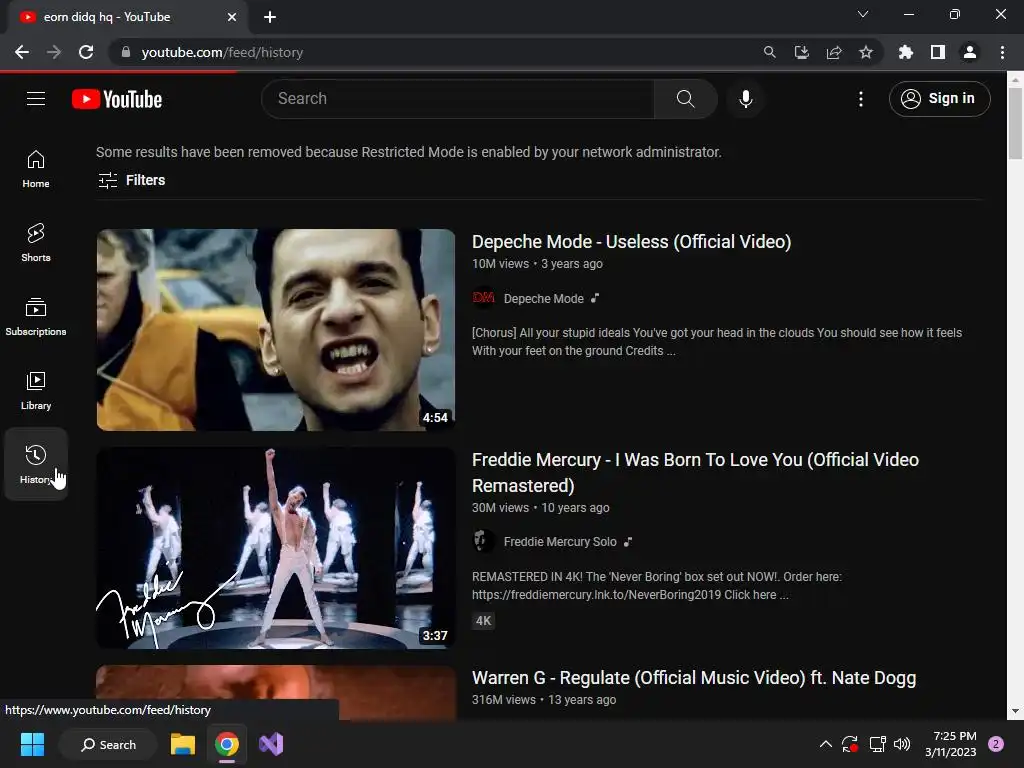Select History in the sidebar
This screenshot has width=1024, height=768.
36,464
